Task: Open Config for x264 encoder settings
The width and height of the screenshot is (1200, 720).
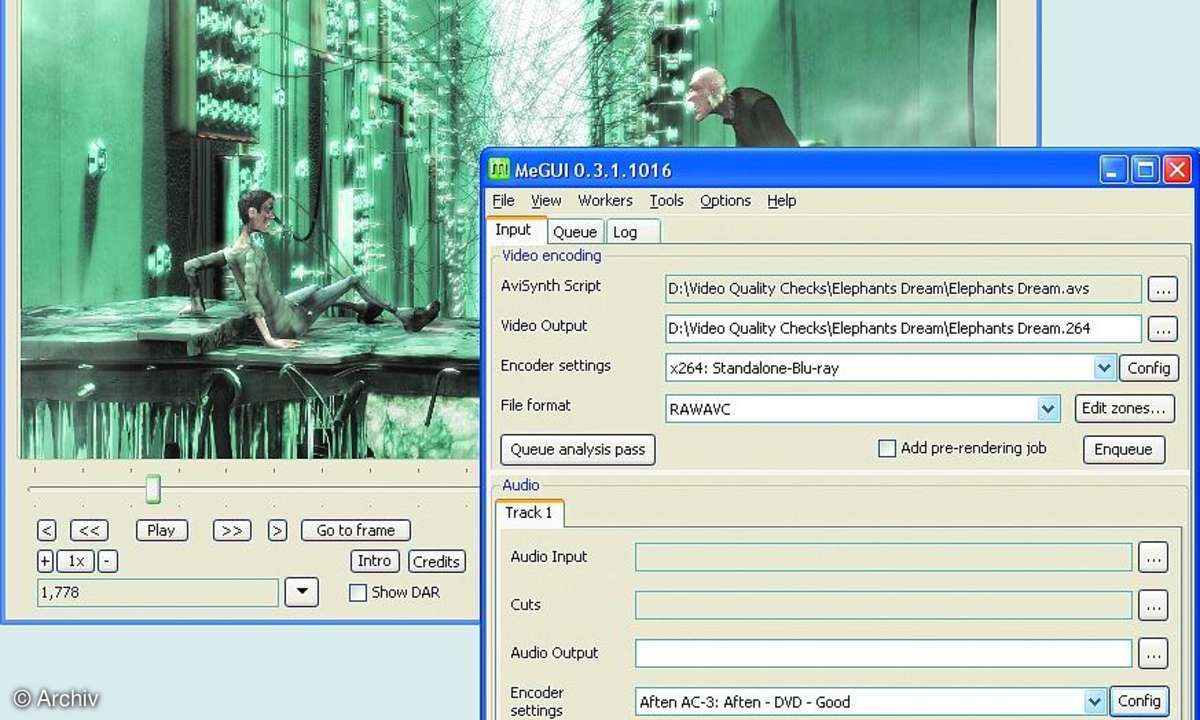Action: [1148, 368]
